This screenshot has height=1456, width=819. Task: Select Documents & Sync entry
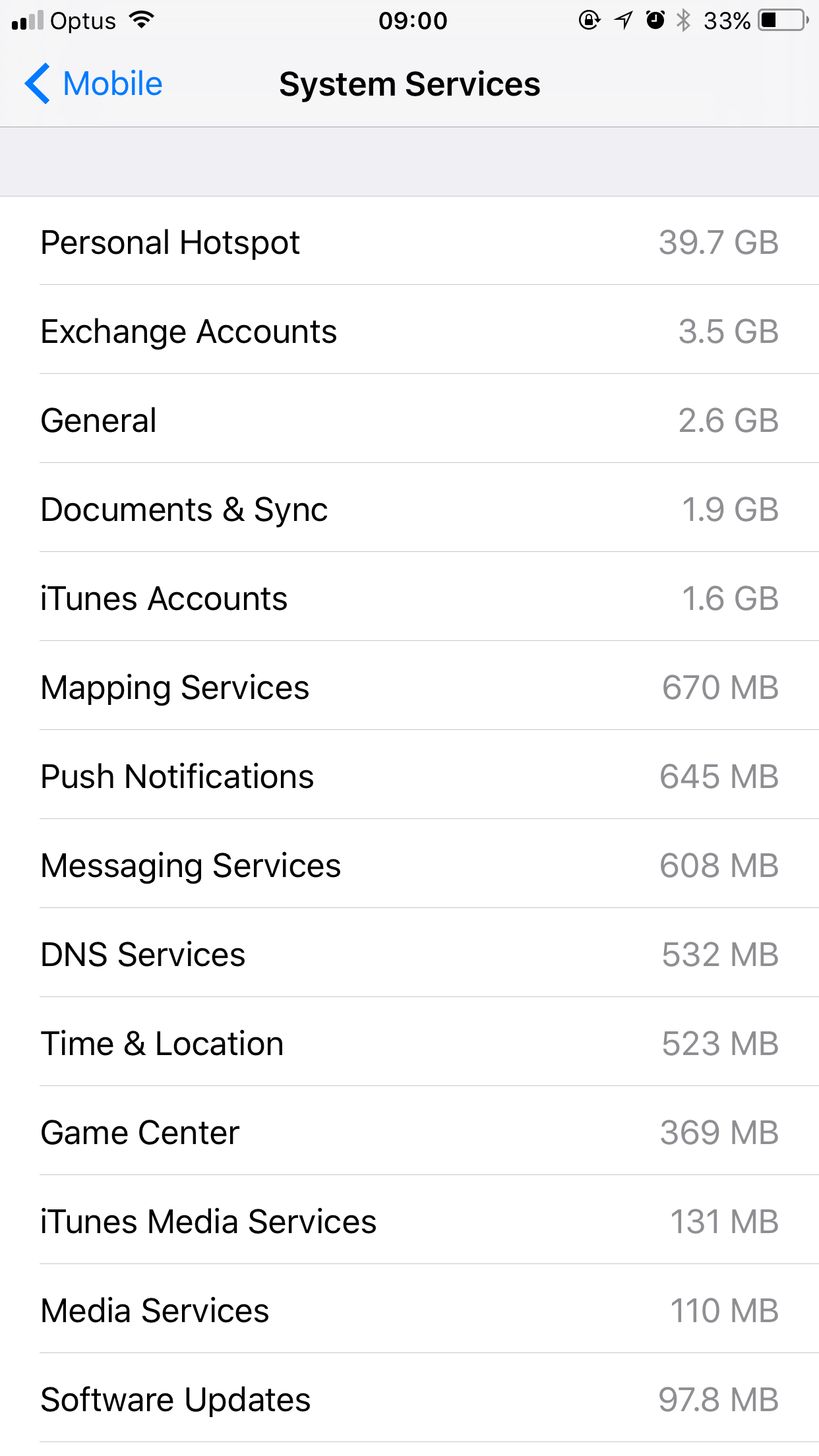pos(409,508)
